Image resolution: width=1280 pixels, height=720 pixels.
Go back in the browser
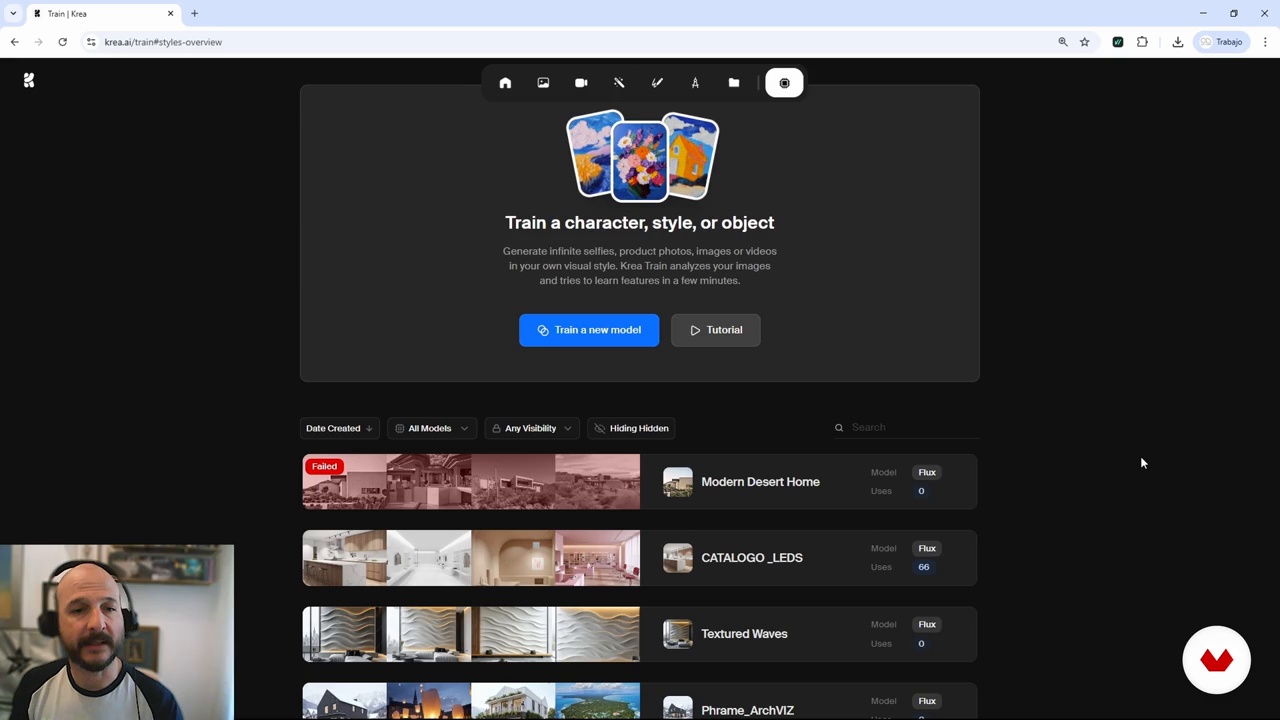click(14, 42)
